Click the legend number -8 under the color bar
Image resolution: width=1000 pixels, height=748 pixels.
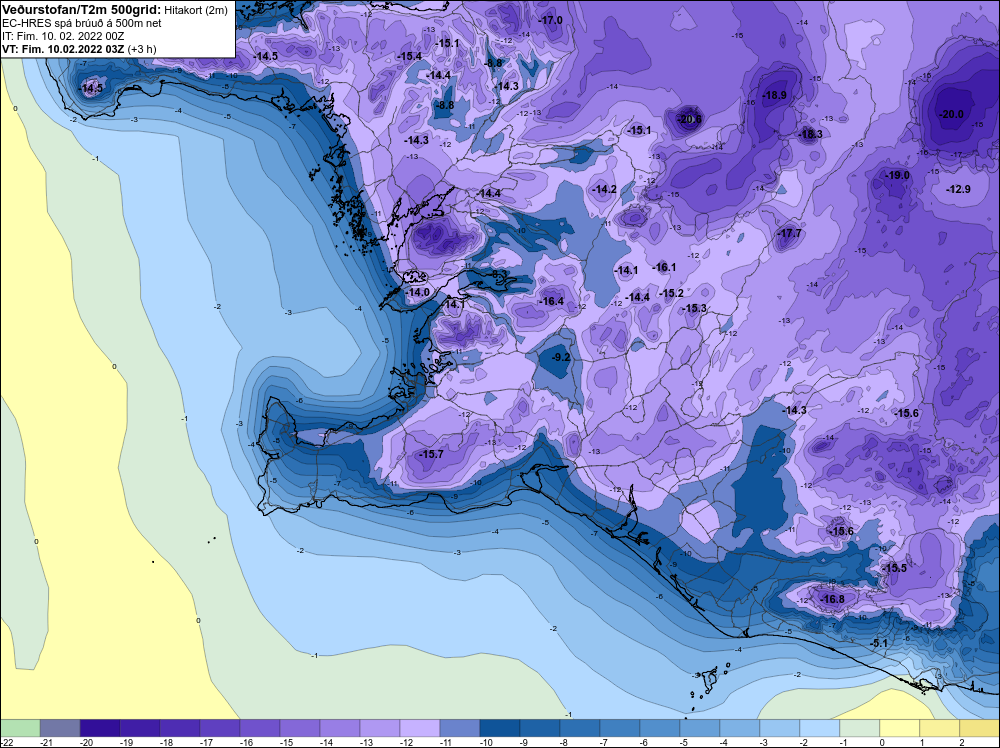pyautogui.click(x=566, y=742)
